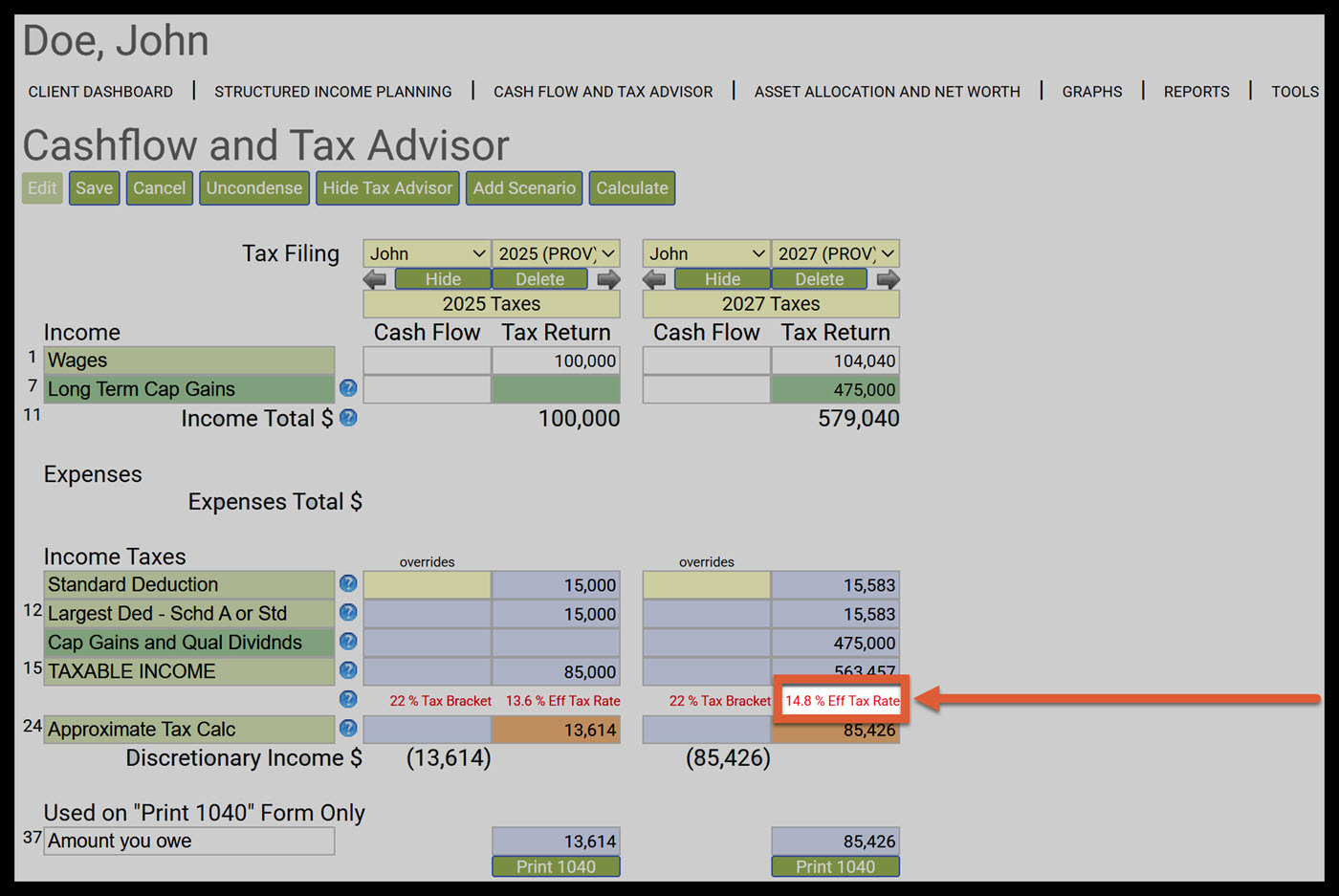Image resolution: width=1339 pixels, height=896 pixels.
Task: Click the 2027 Amount you owe value 85,426
Action: pos(836,841)
